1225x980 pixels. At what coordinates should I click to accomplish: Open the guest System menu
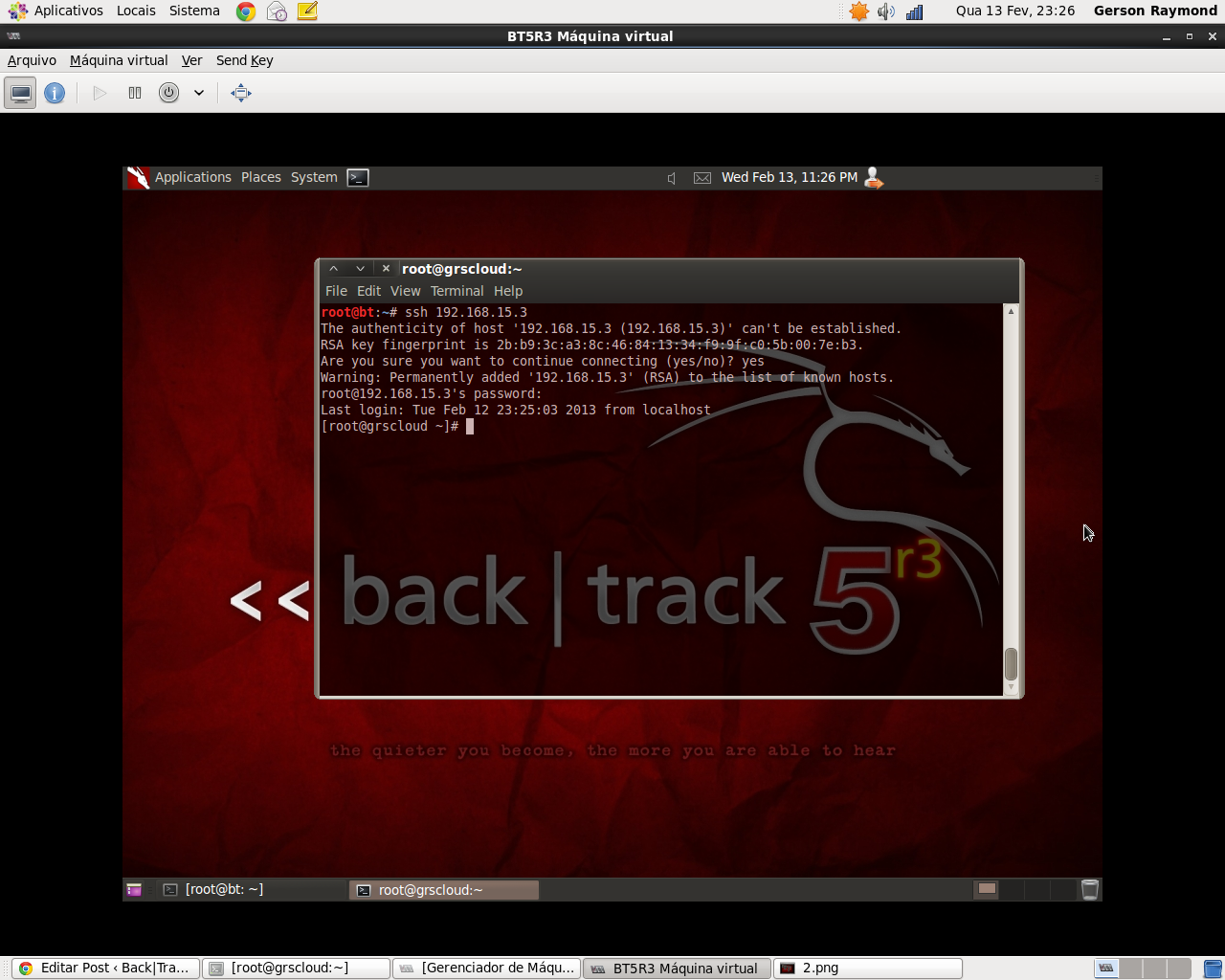click(x=314, y=177)
